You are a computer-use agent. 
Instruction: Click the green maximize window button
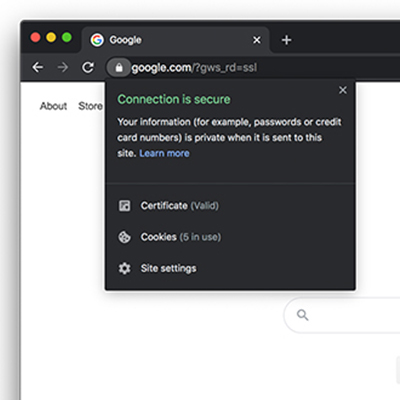(67, 37)
